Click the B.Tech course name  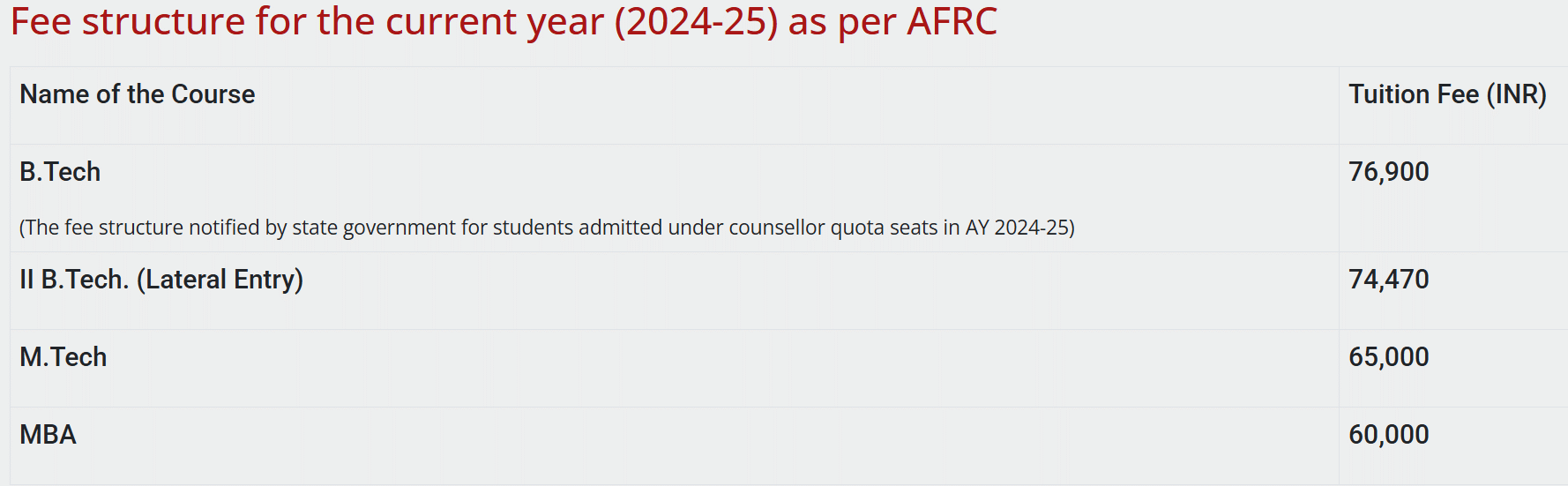60,172
